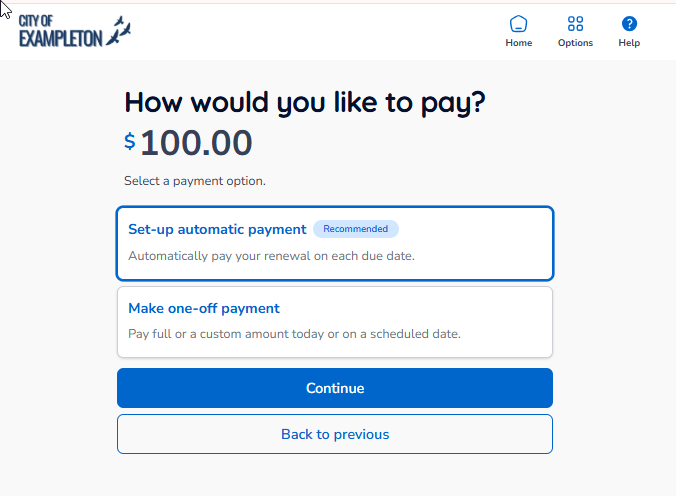Click the blue dollar sign symbol
Image resolution: width=676 pixels, height=496 pixels.
pos(130,142)
